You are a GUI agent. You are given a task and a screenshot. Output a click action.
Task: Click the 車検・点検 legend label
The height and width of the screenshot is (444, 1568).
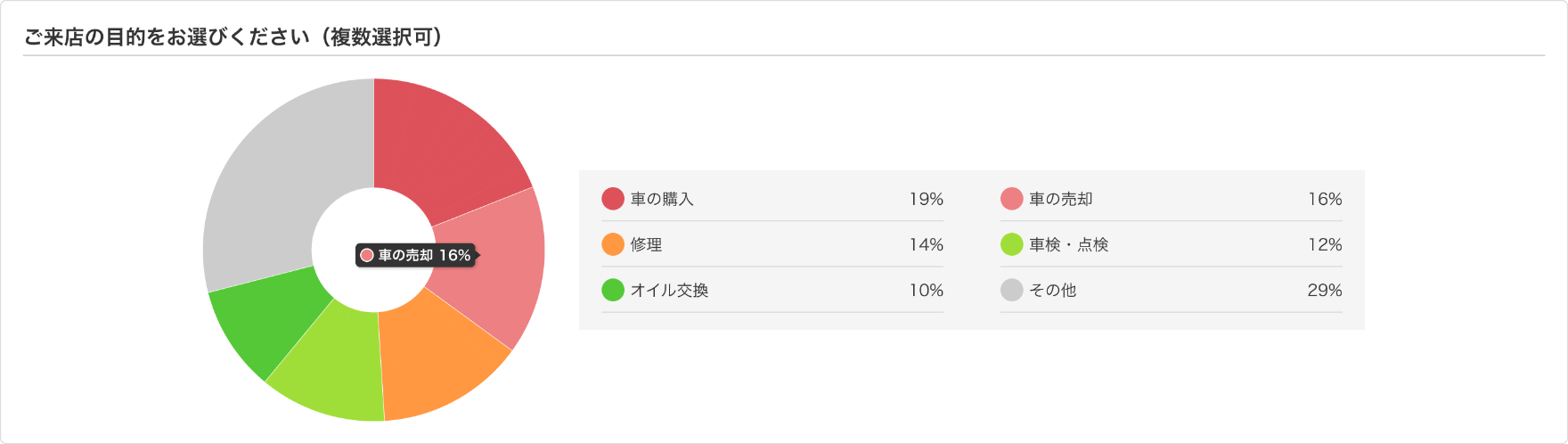[x=1068, y=244]
